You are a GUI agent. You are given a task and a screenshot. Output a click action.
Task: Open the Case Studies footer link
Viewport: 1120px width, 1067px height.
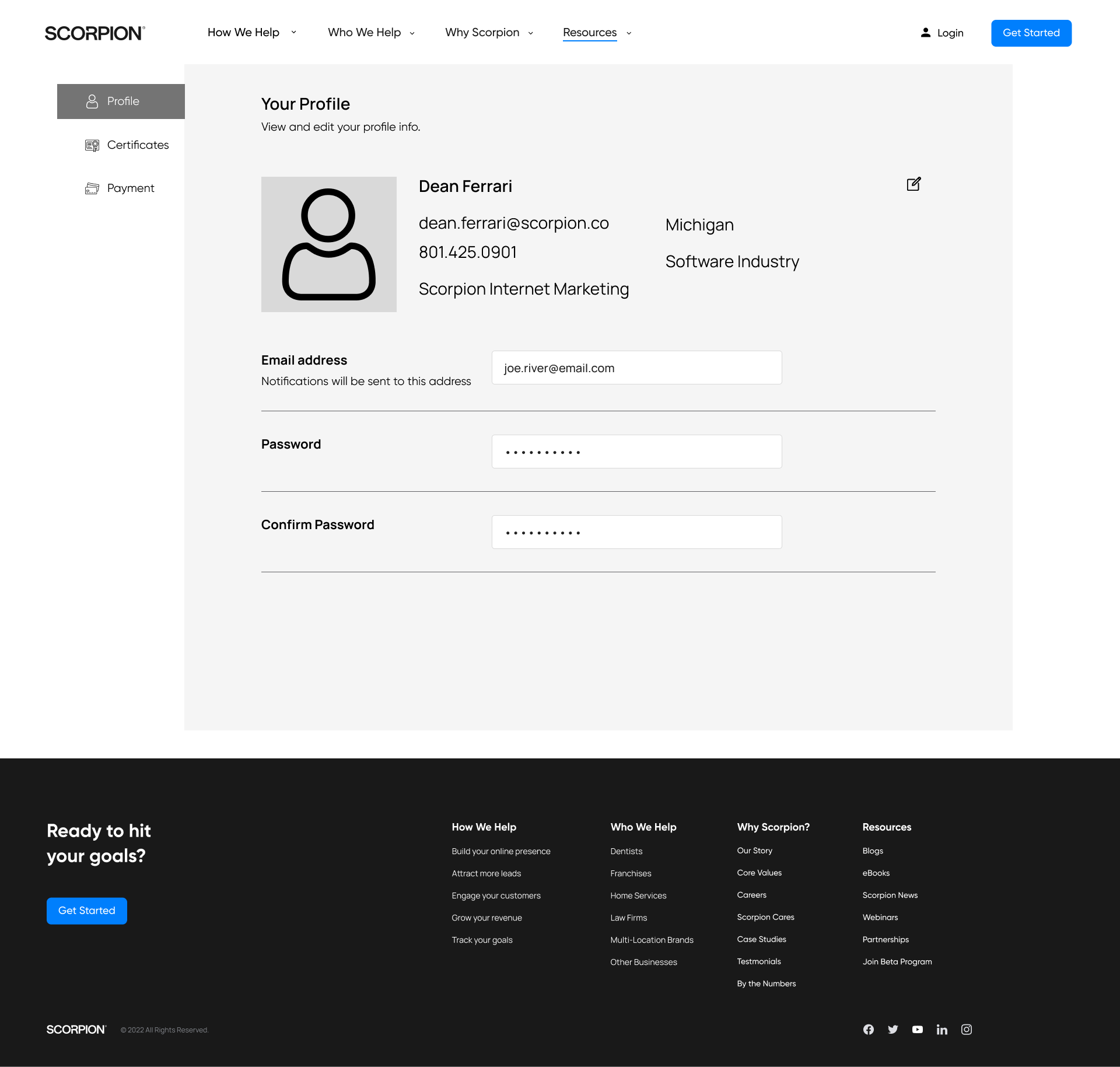point(761,939)
